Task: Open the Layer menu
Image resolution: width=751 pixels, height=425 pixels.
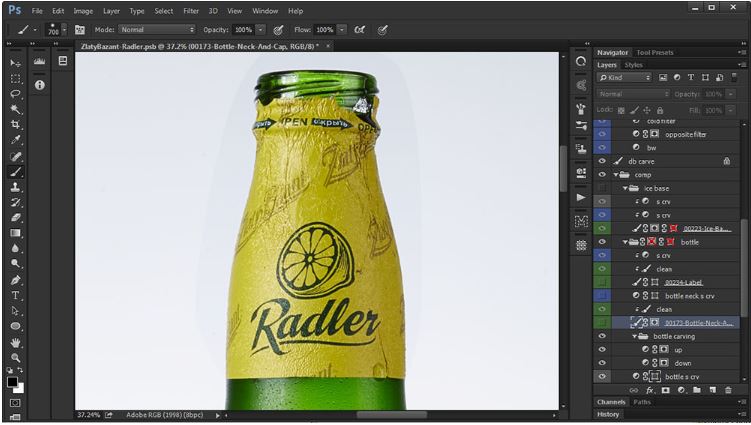Action: click(111, 11)
